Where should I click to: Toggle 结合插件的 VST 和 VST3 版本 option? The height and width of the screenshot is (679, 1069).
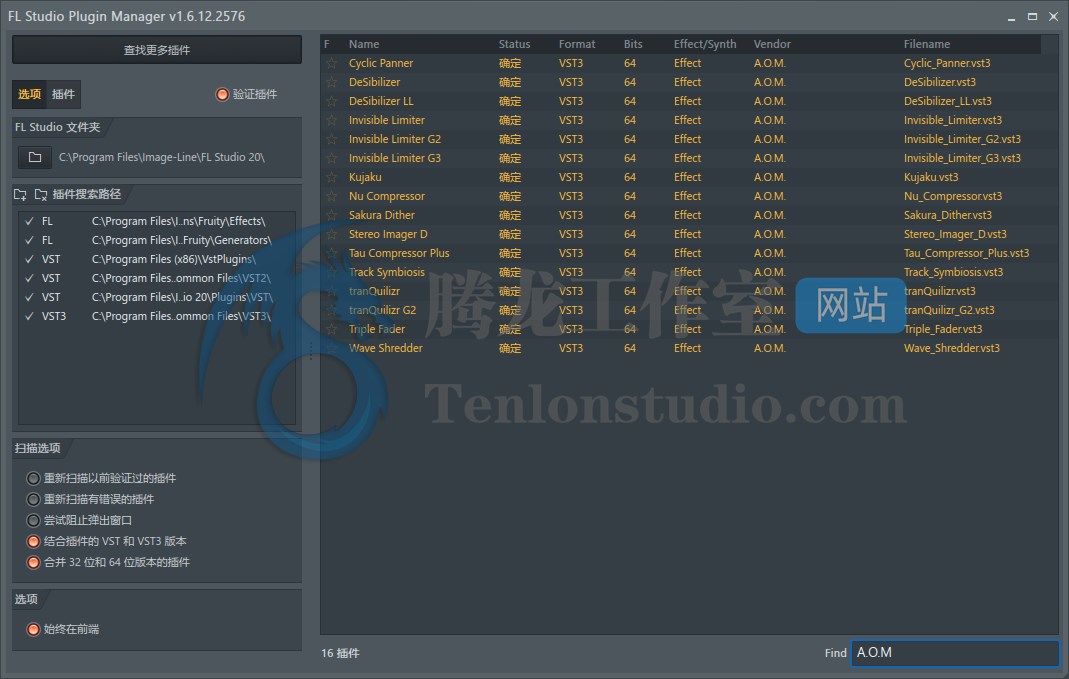pyautogui.click(x=106, y=541)
